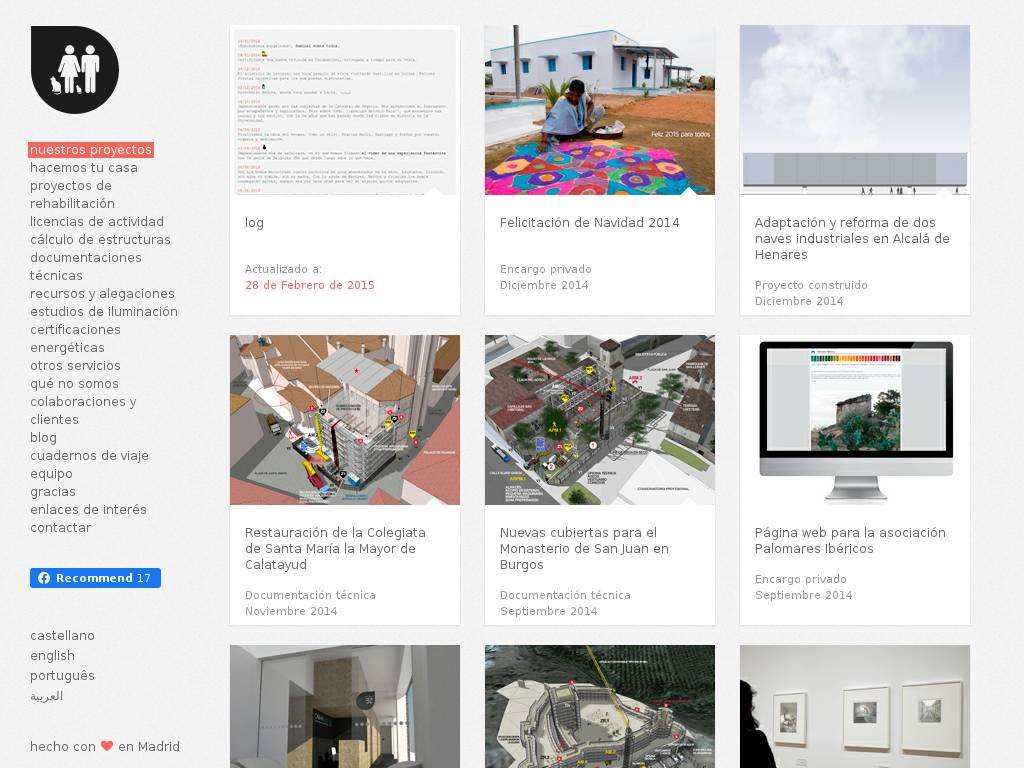View the Alcalá de Henares industrial naves image

pyautogui.click(x=855, y=110)
